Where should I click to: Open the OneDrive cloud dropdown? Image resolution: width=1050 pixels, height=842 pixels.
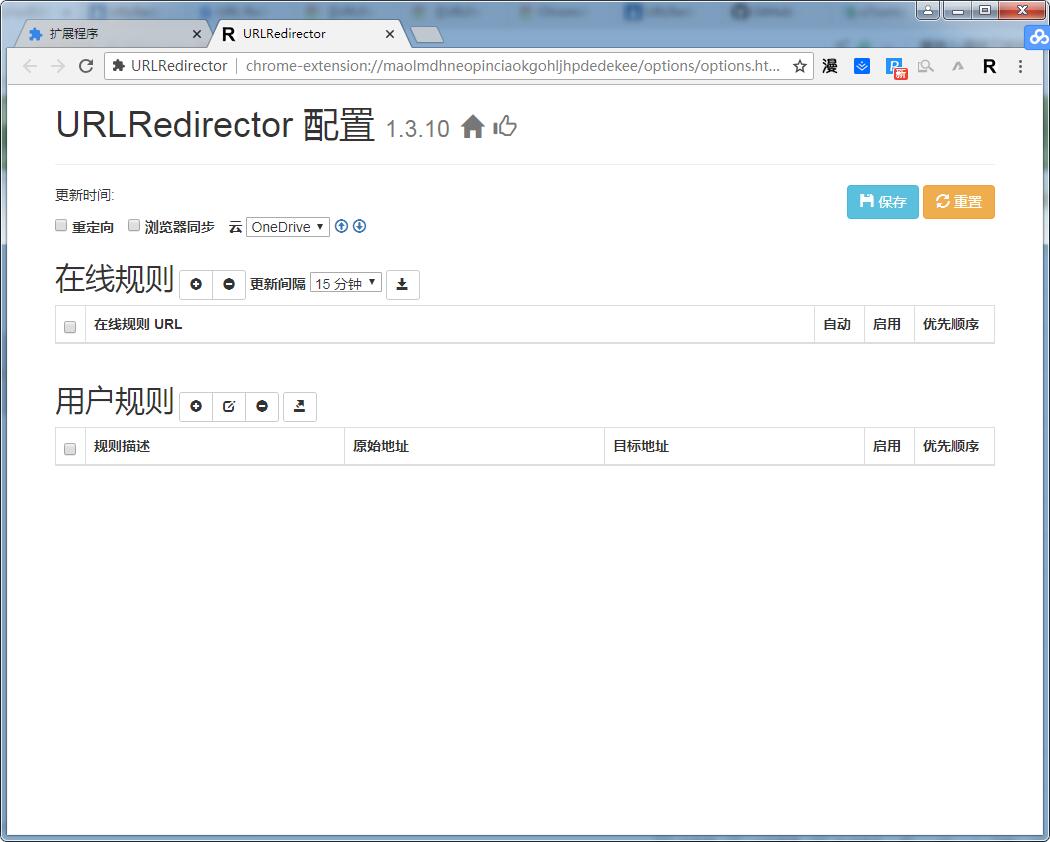tap(288, 227)
